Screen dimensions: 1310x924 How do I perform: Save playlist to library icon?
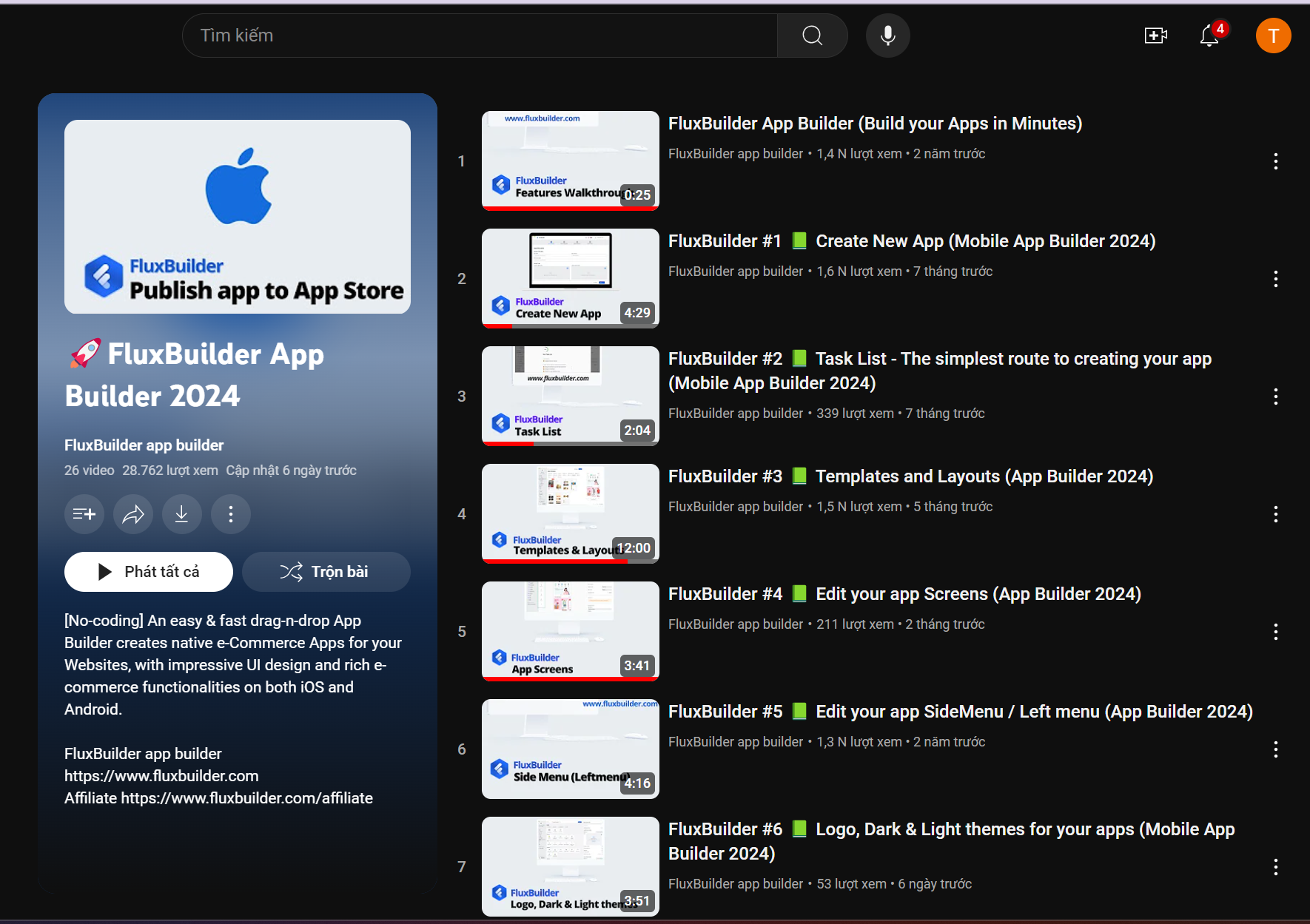(x=84, y=514)
